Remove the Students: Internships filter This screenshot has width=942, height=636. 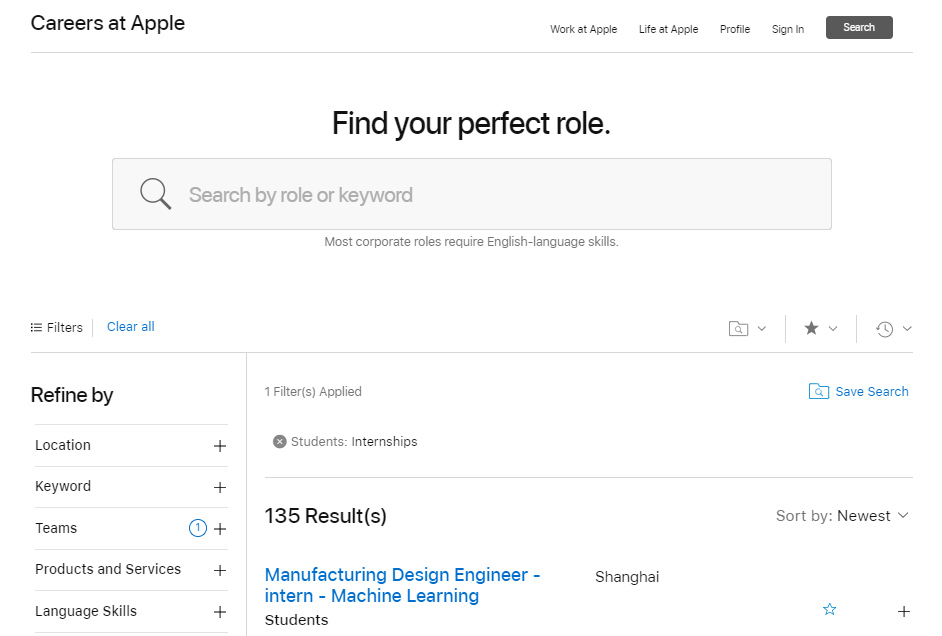[x=279, y=441]
